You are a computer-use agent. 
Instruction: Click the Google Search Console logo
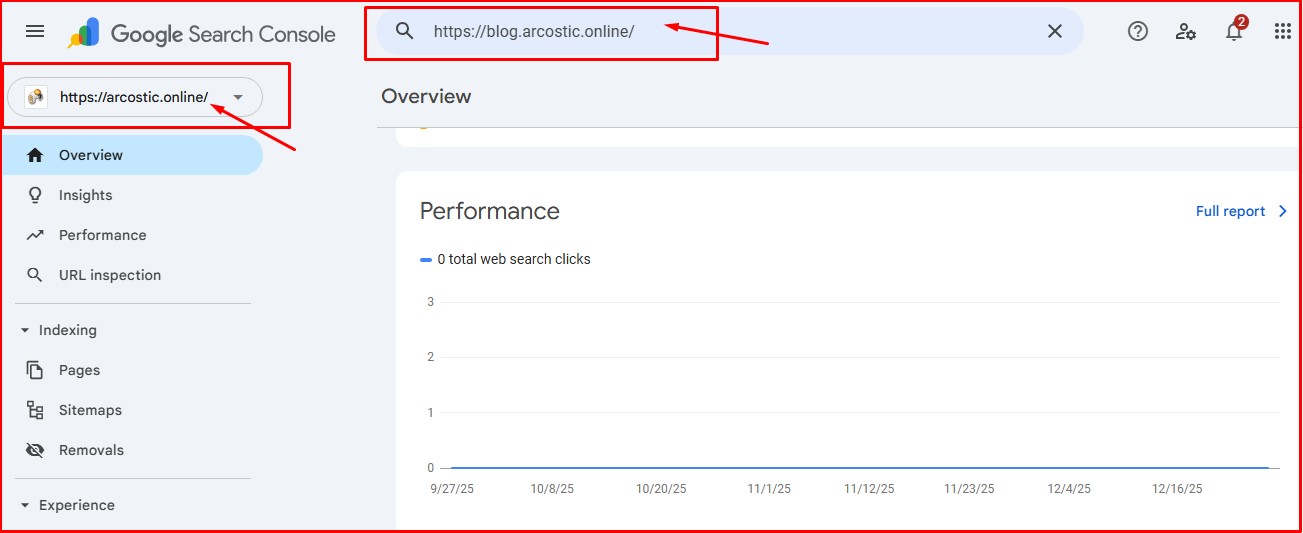click(x=202, y=34)
